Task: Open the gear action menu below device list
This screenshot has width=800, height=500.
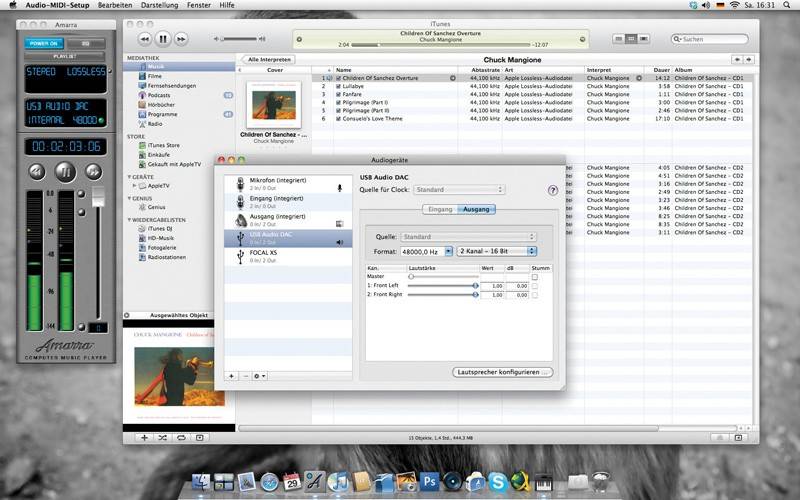Action: (x=260, y=376)
